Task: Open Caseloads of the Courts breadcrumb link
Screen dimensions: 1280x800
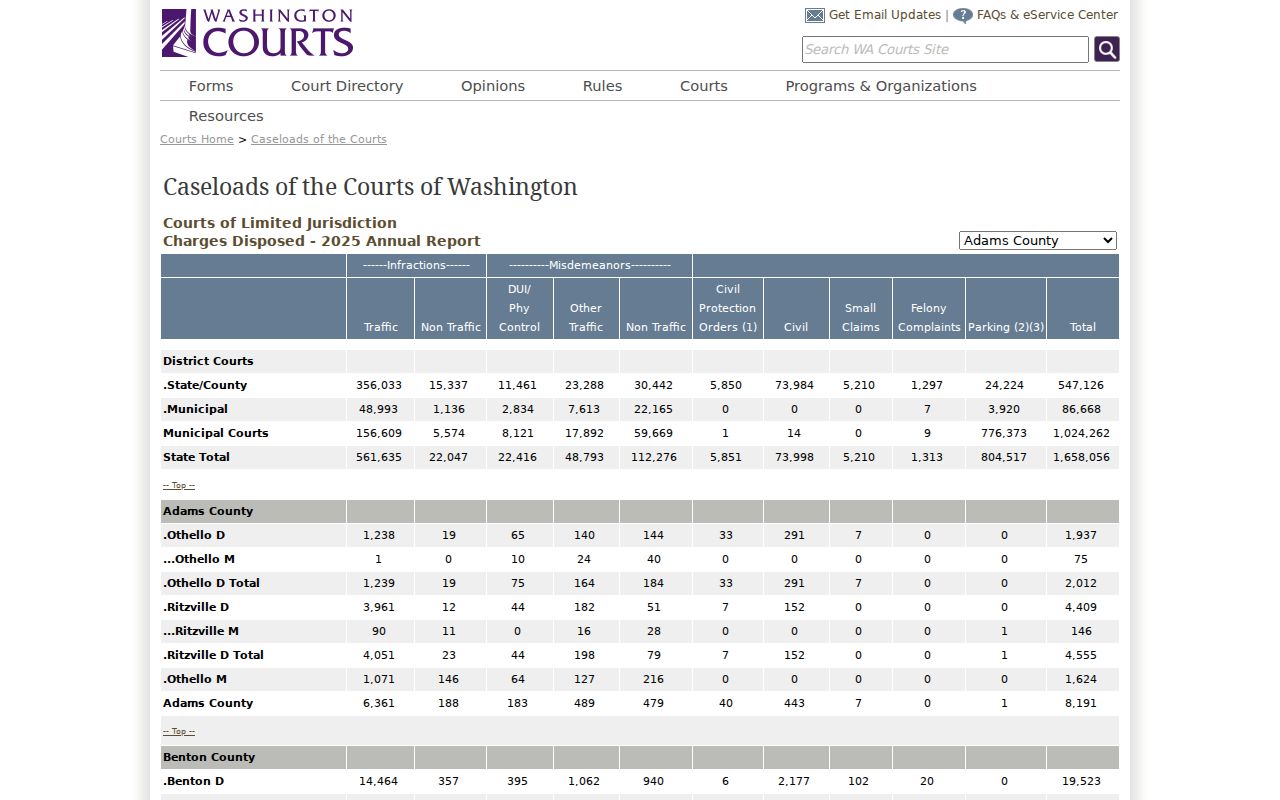Action: tap(319, 139)
